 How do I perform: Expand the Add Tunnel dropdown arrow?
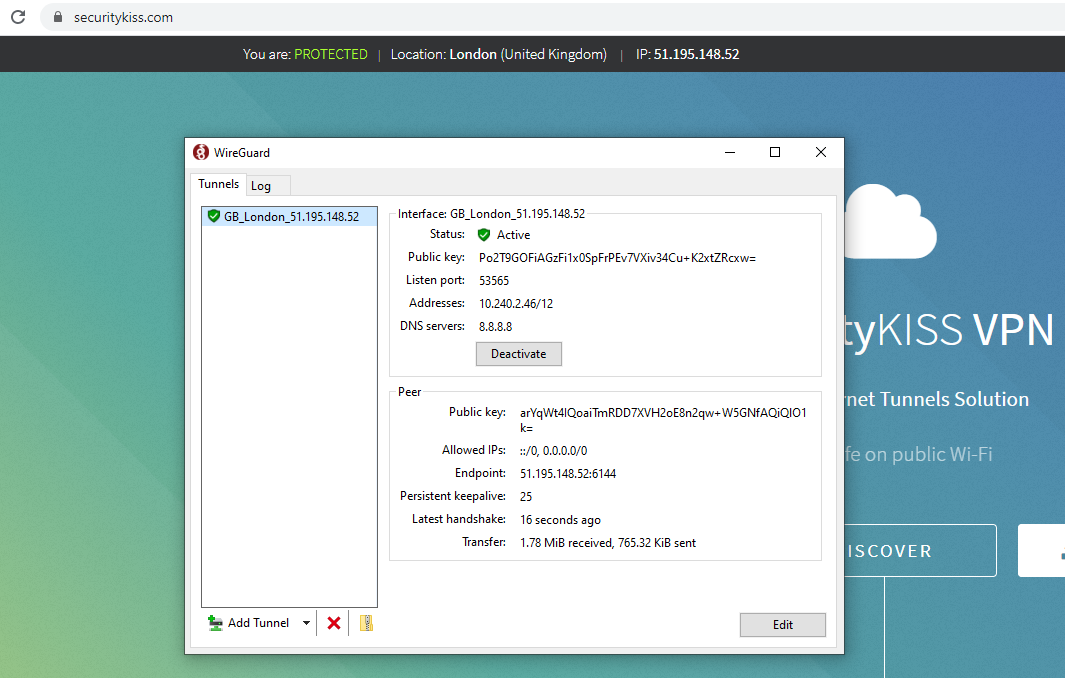coord(306,623)
